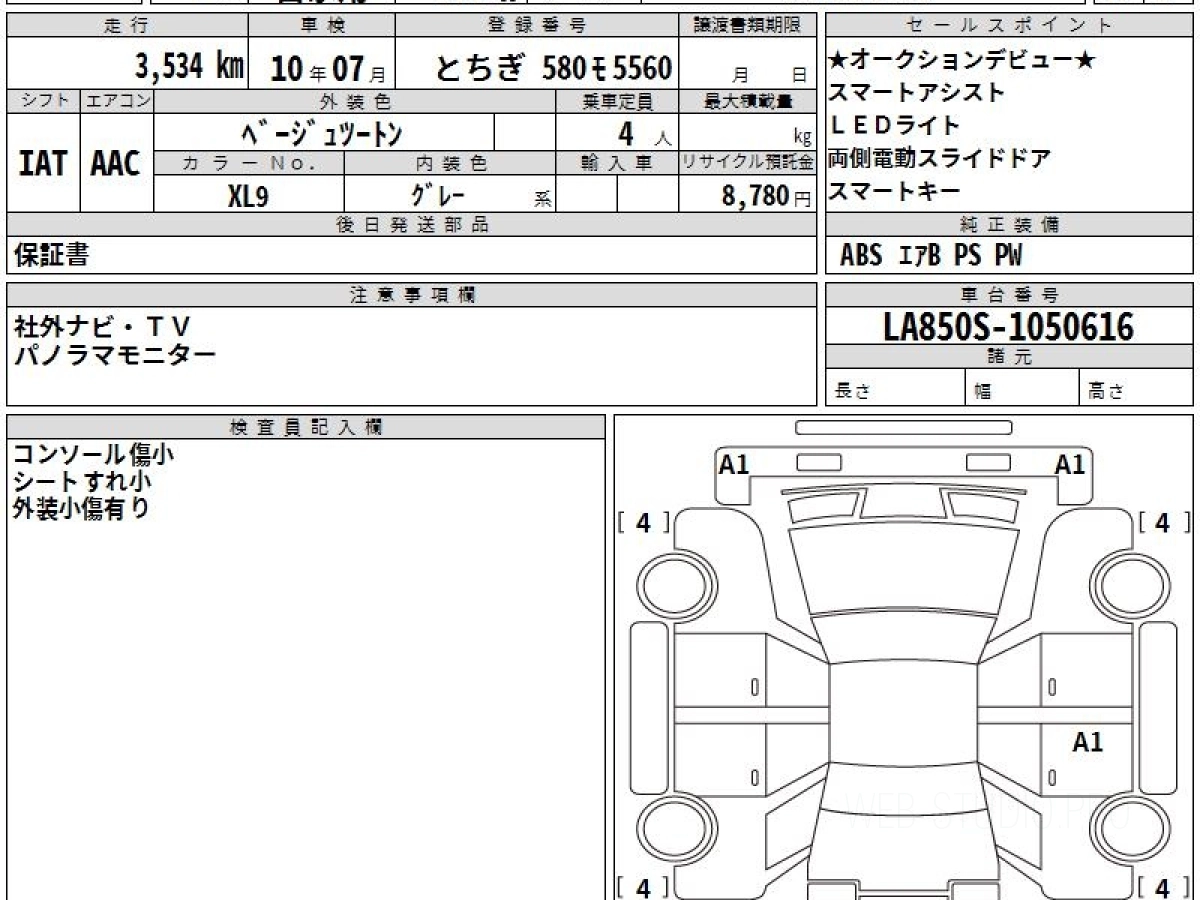Image resolution: width=1200 pixels, height=900 pixels.
Task: Select ★オークションデビュー★ sales point
Action: tap(963, 61)
